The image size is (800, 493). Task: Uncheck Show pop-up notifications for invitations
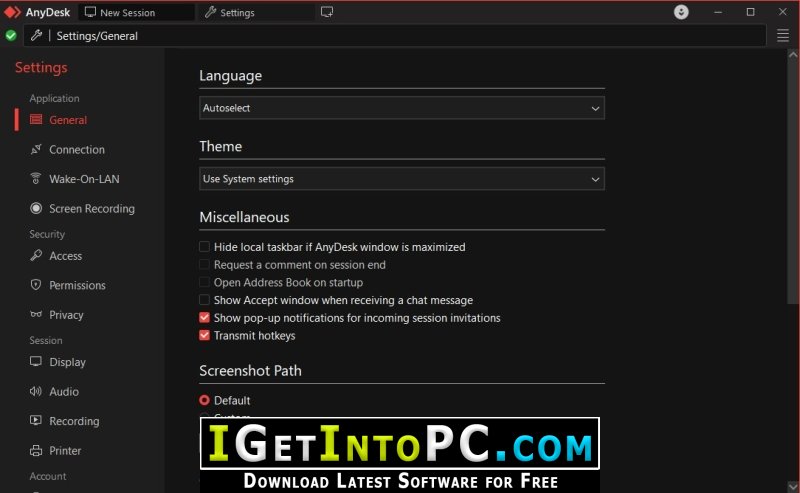(x=204, y=317)
